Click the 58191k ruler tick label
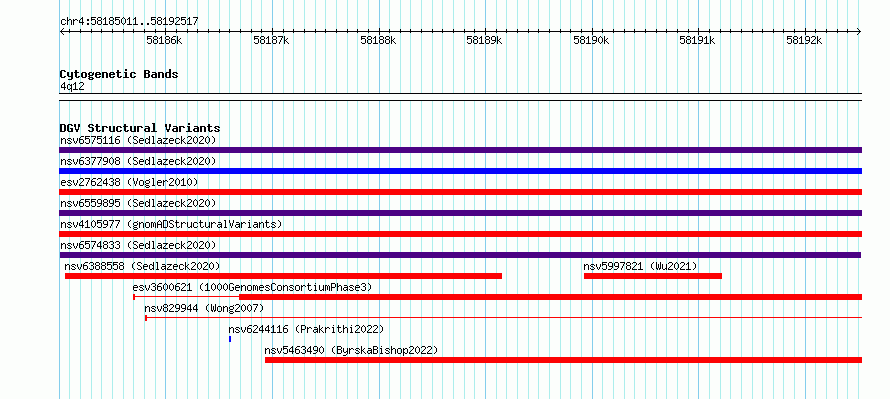This screenshot has width=890, height=399. tap(698, 40)
